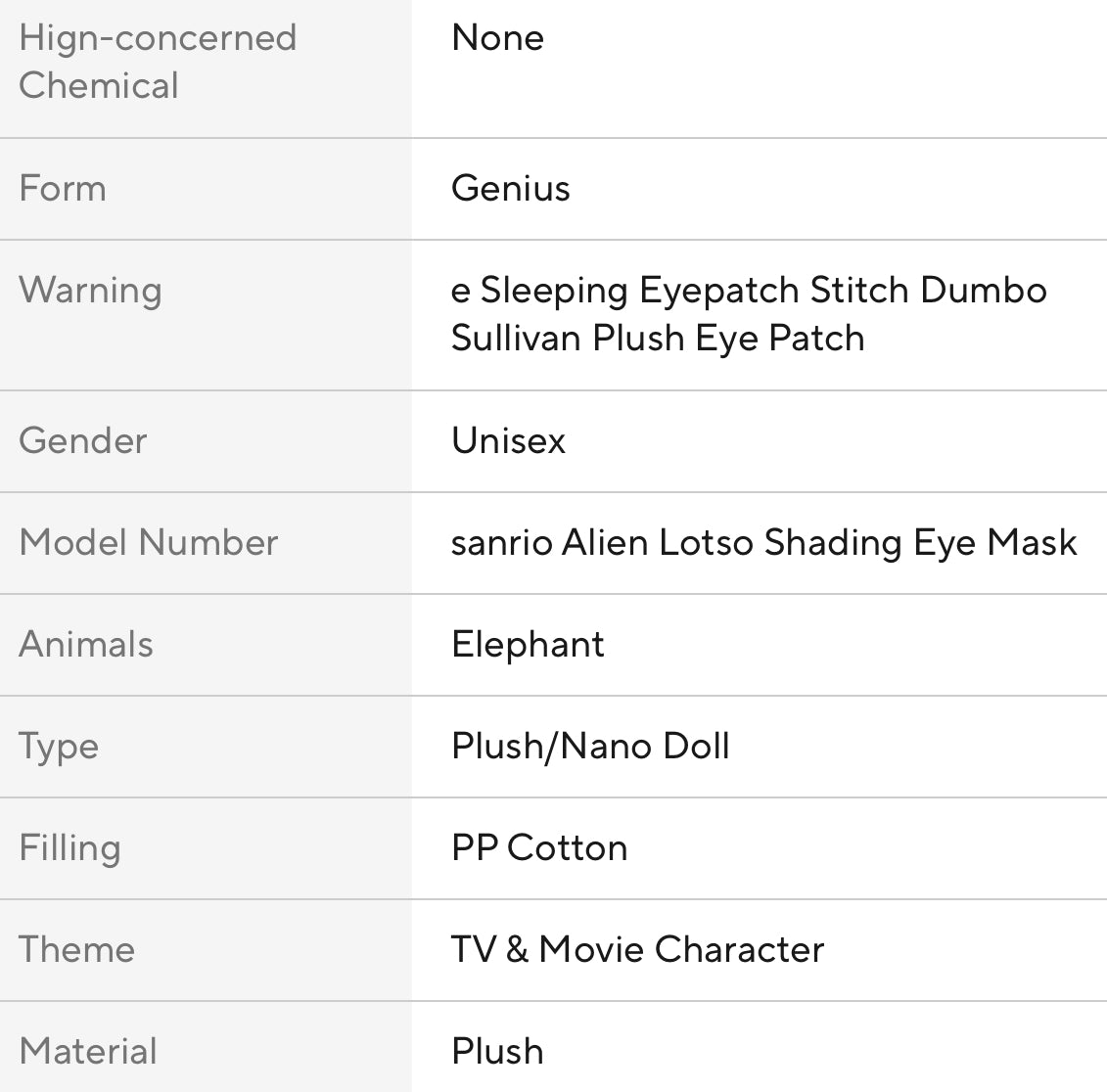Click the 'Filling' attribute label
1107x1092 pixels.
click(x=69, y=847)
